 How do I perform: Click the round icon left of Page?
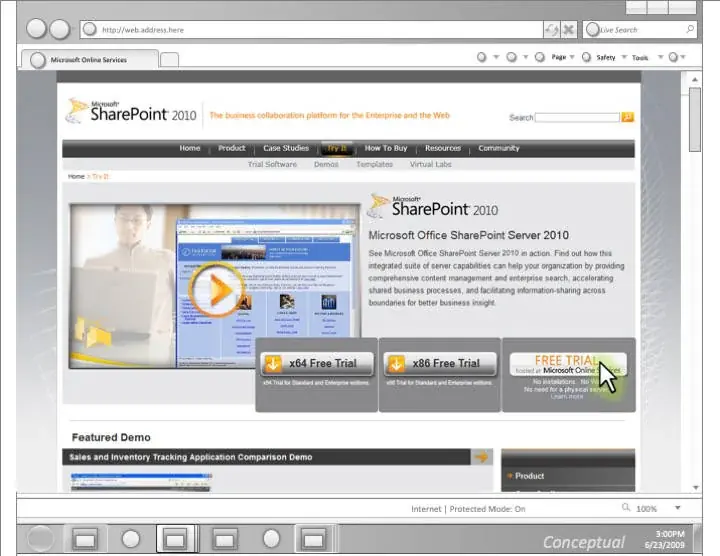(540, 57)
